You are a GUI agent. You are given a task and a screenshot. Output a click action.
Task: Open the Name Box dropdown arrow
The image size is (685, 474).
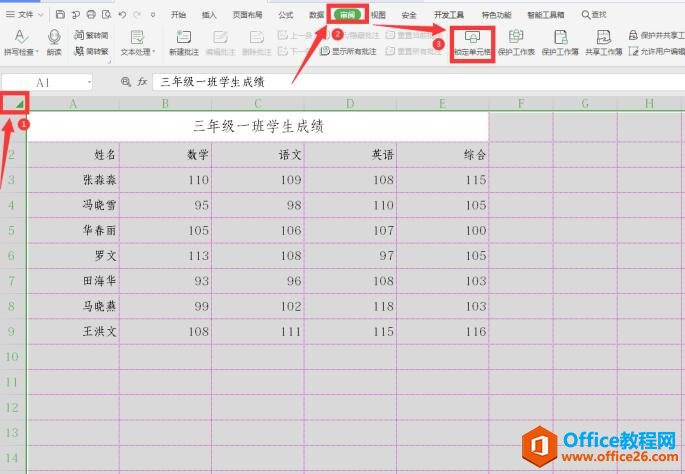[88, 81]
